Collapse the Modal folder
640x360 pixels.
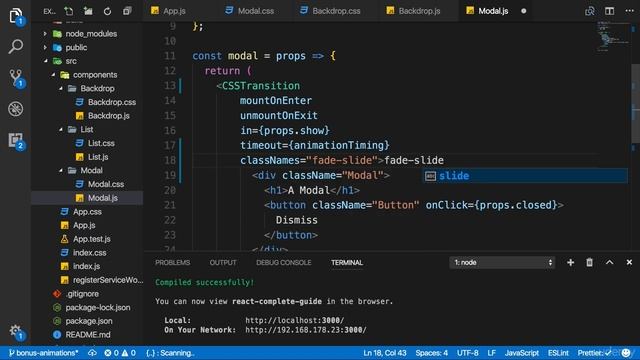(80, 171)
